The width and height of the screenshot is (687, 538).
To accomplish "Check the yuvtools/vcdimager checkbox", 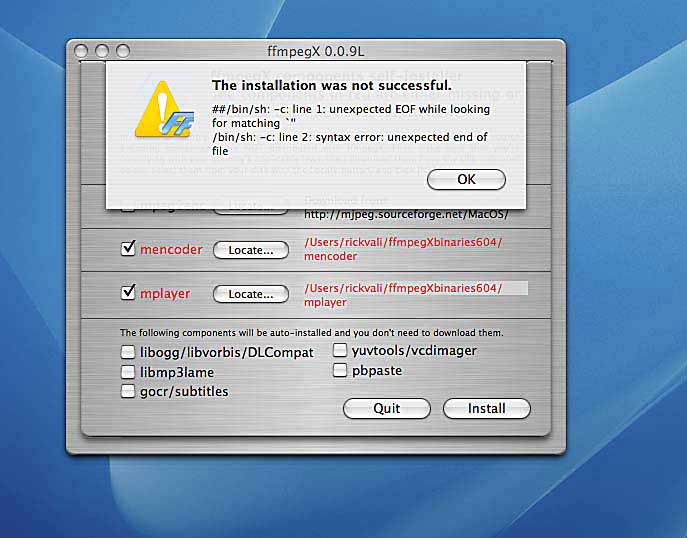I will point(340,350).
